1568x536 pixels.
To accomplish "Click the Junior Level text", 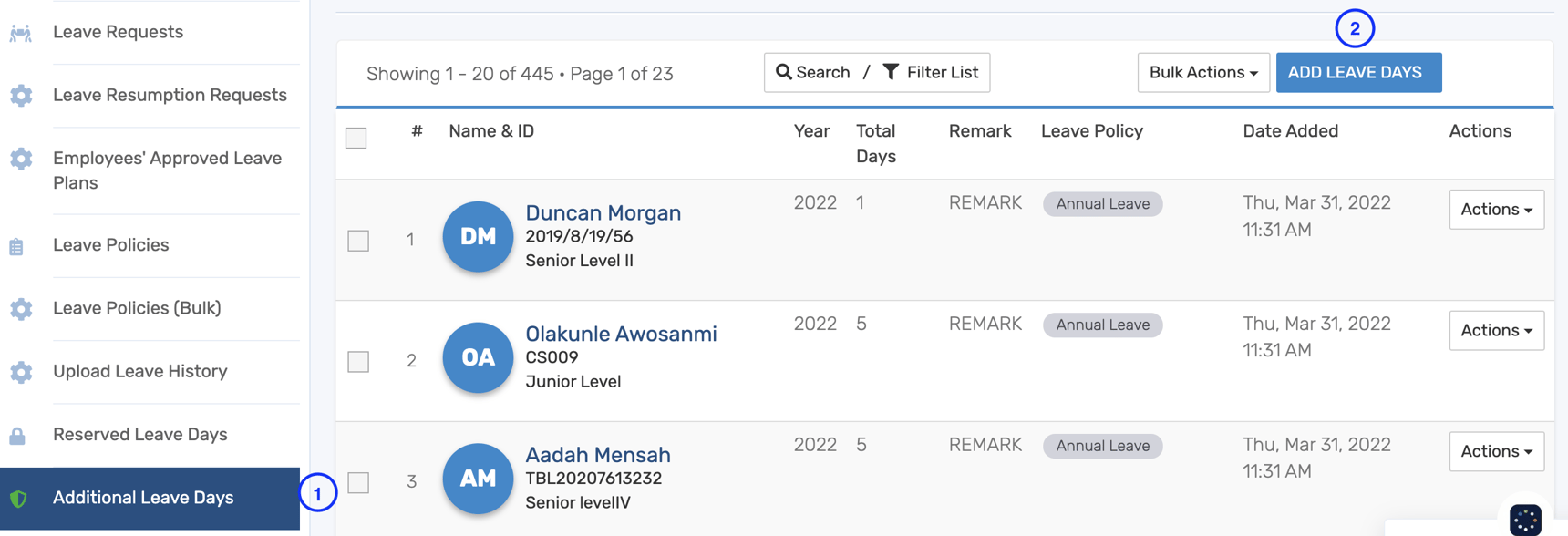I will pos(573,382).
